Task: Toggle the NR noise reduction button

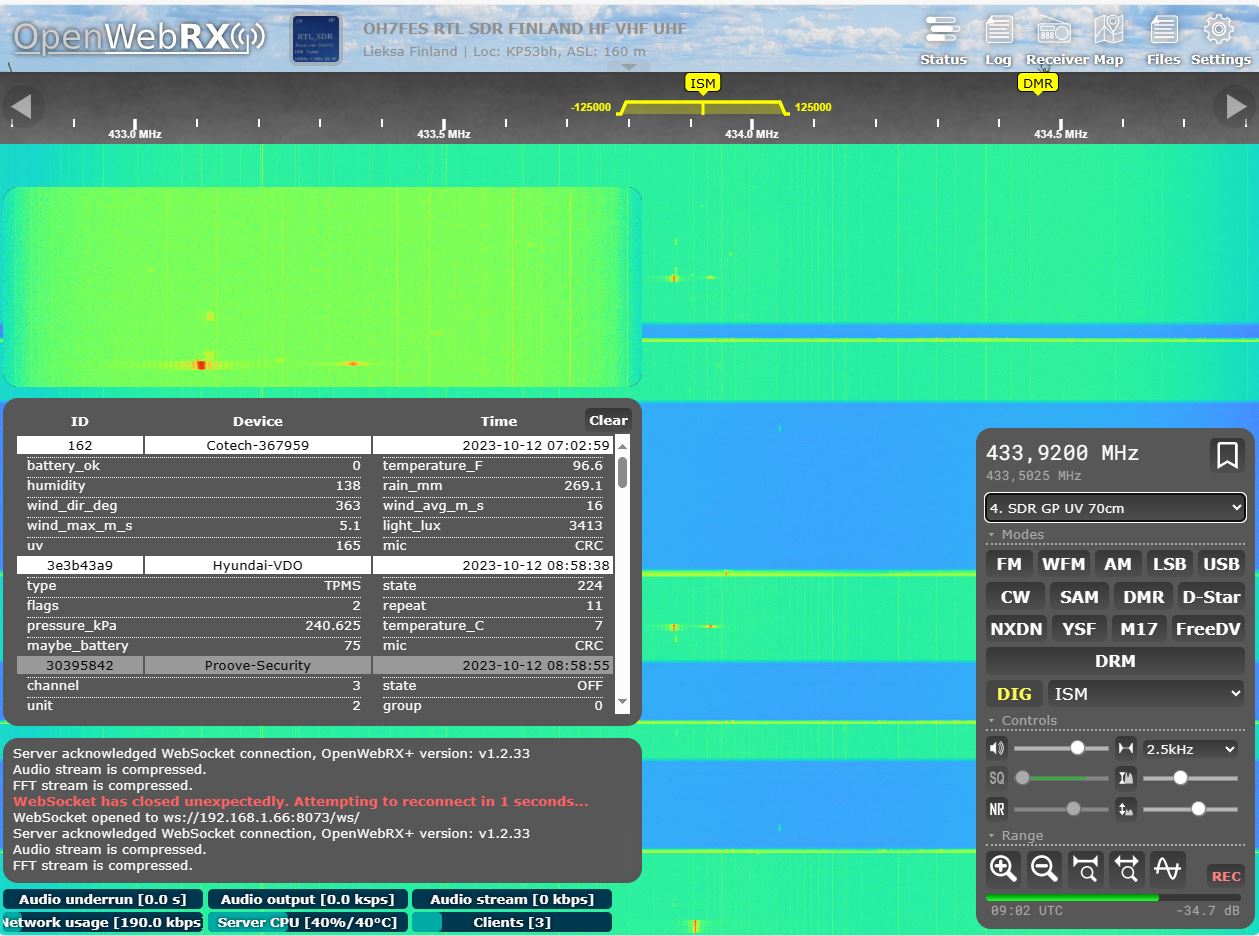Action: point(997,809)
